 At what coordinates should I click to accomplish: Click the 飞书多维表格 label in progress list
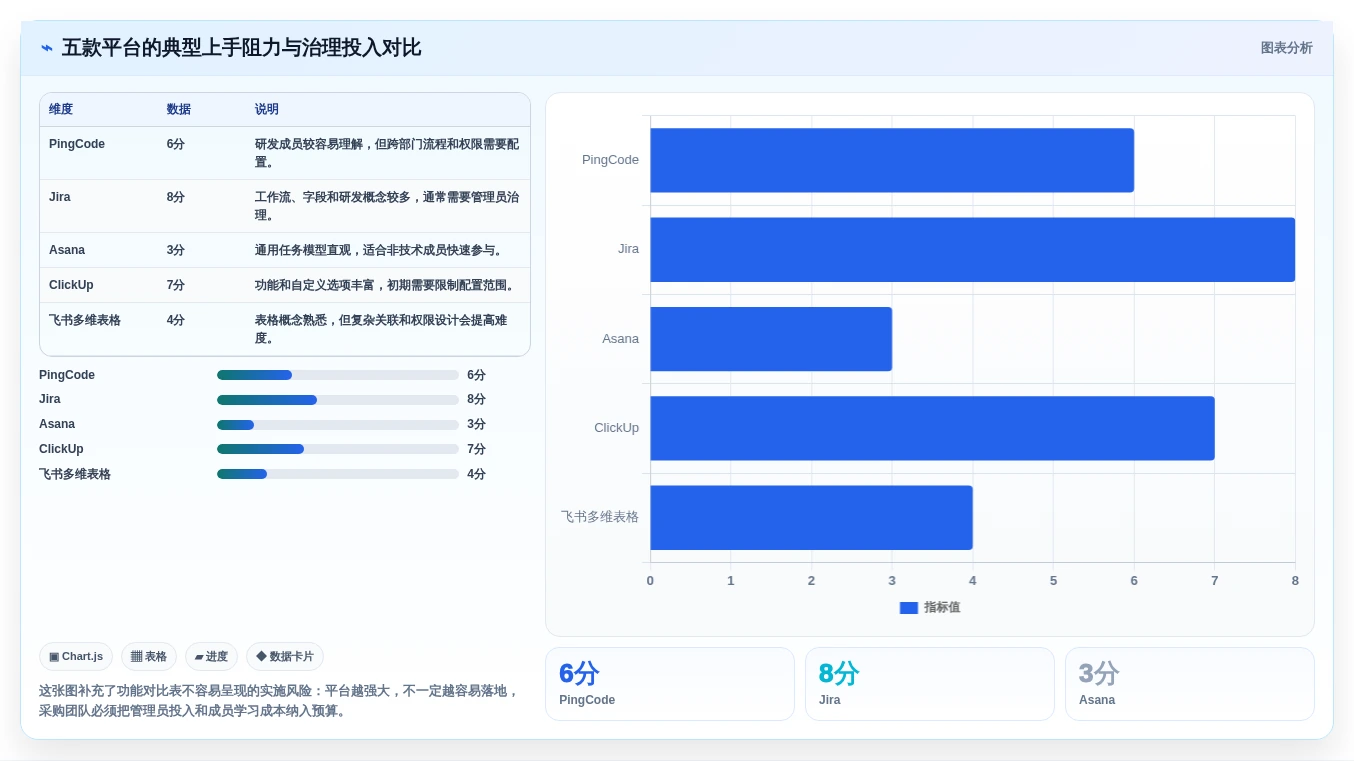[x=75, y=474]
